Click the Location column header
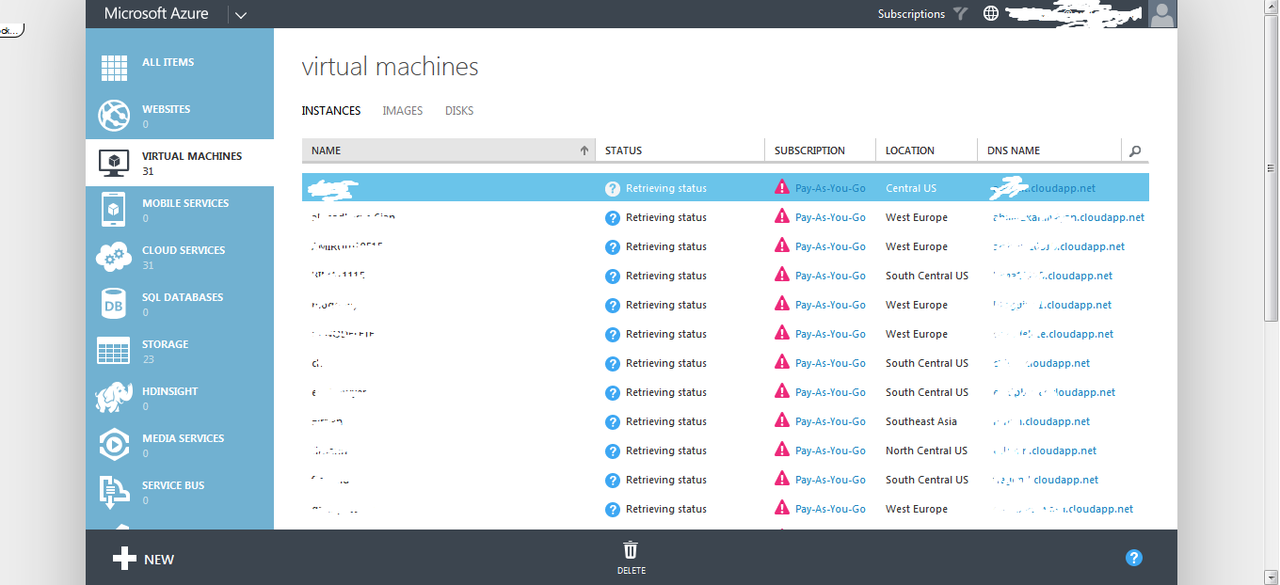This screenshot has width=1280, height=585. coord(910,151)
